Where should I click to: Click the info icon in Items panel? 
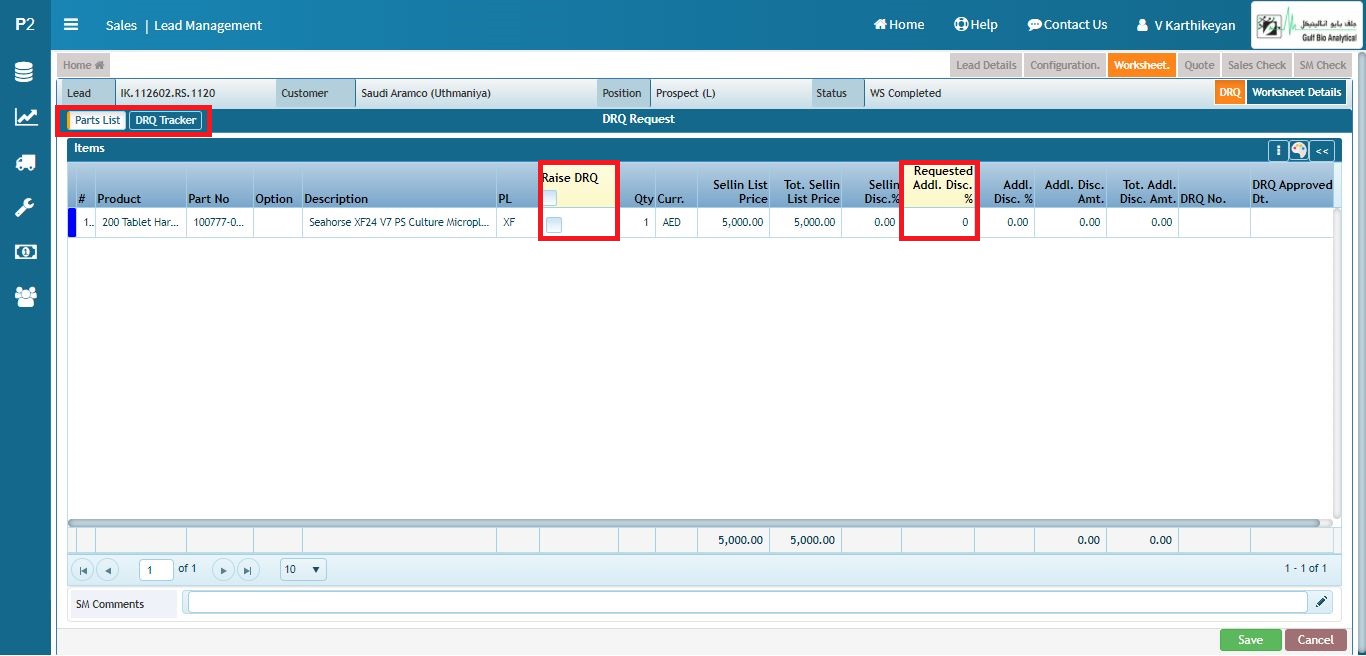[1277, 150]
